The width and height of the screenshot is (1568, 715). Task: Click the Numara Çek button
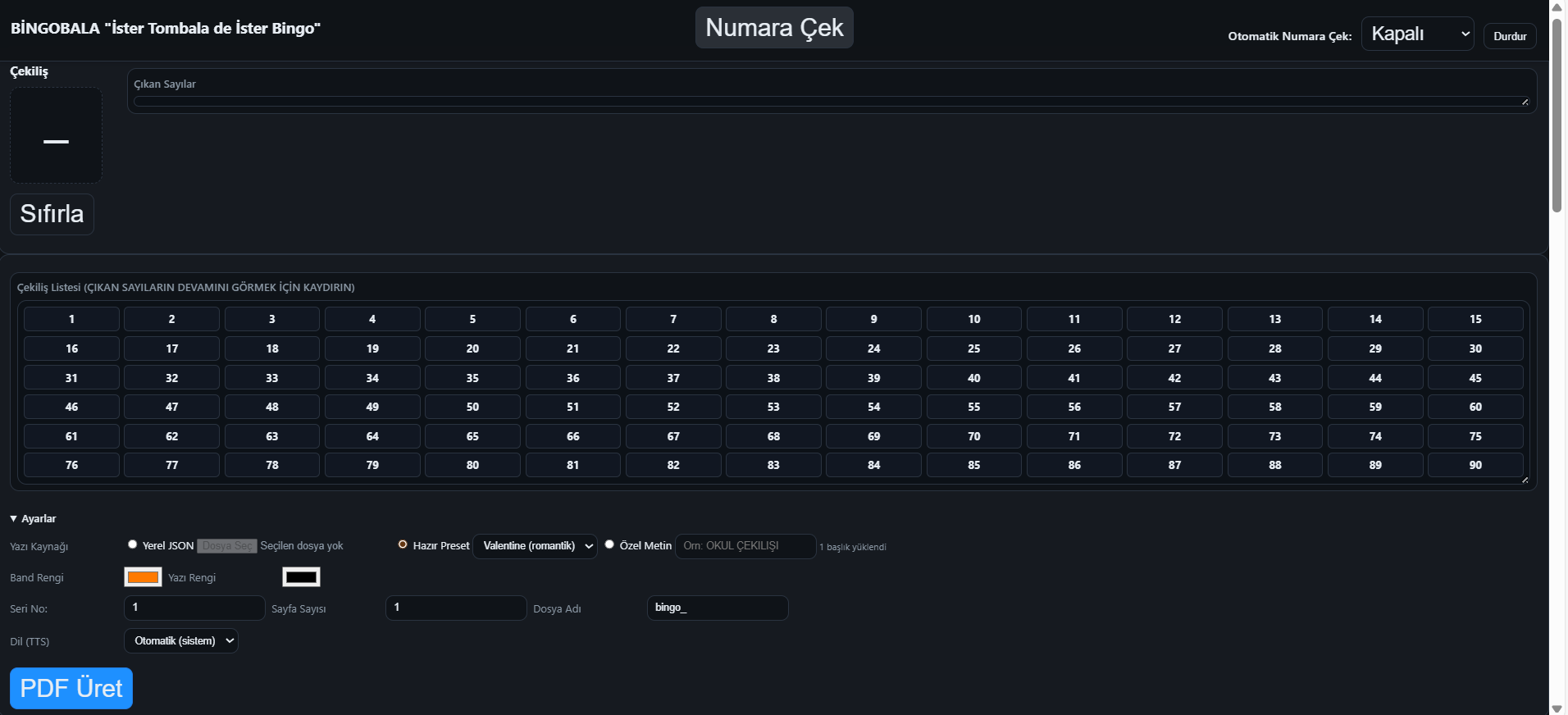[773, 28]
